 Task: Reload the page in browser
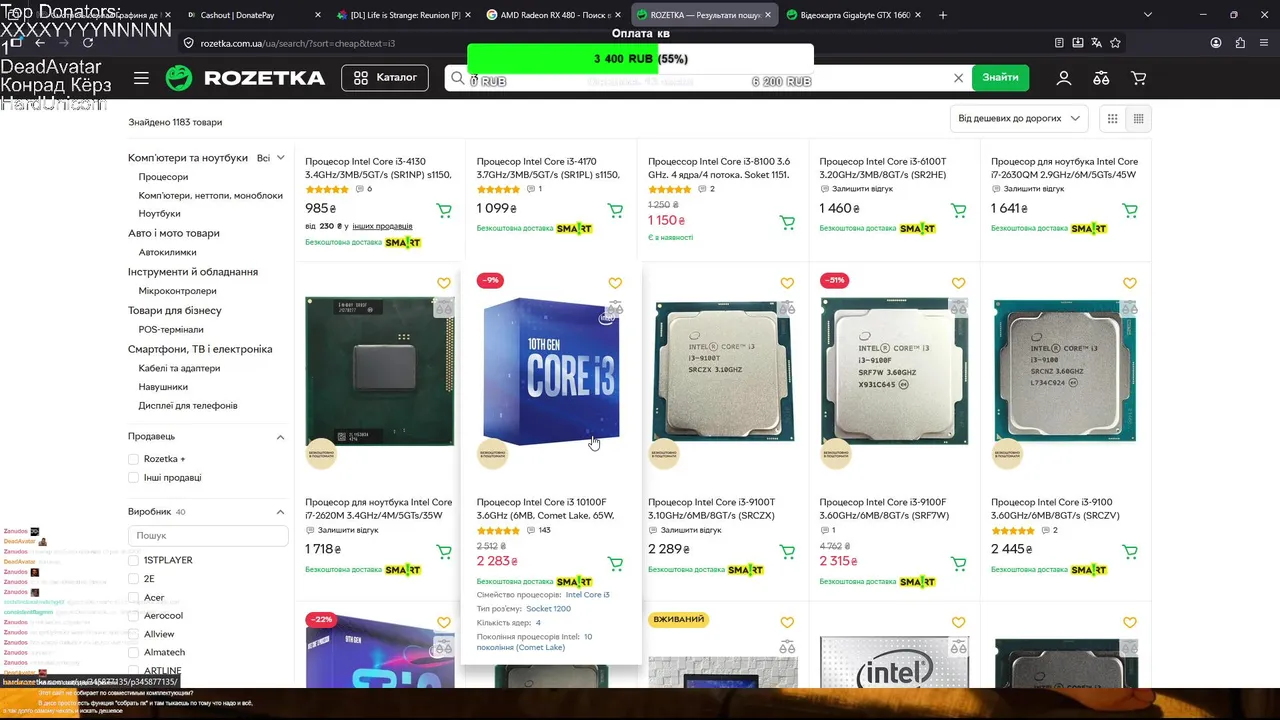pyautogui.click(x=88, y=43)
